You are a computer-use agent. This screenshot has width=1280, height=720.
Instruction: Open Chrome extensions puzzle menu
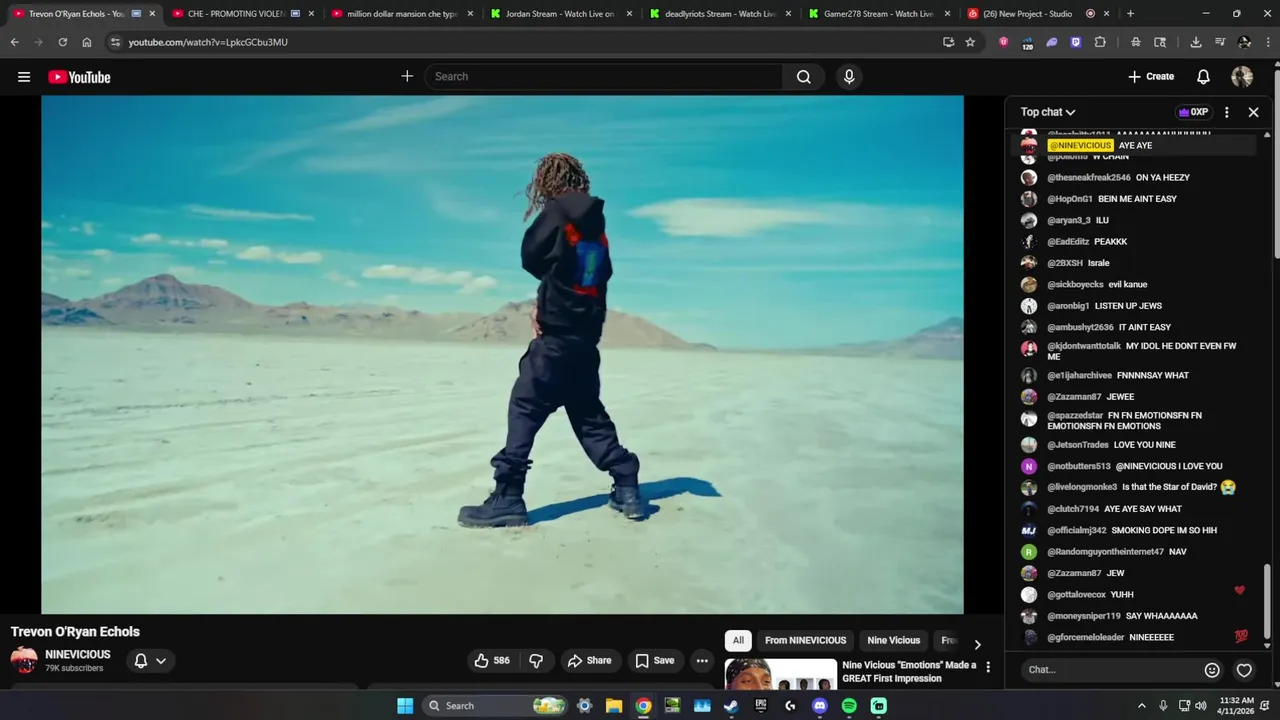pyautogui.click(x=1100, y=42)
